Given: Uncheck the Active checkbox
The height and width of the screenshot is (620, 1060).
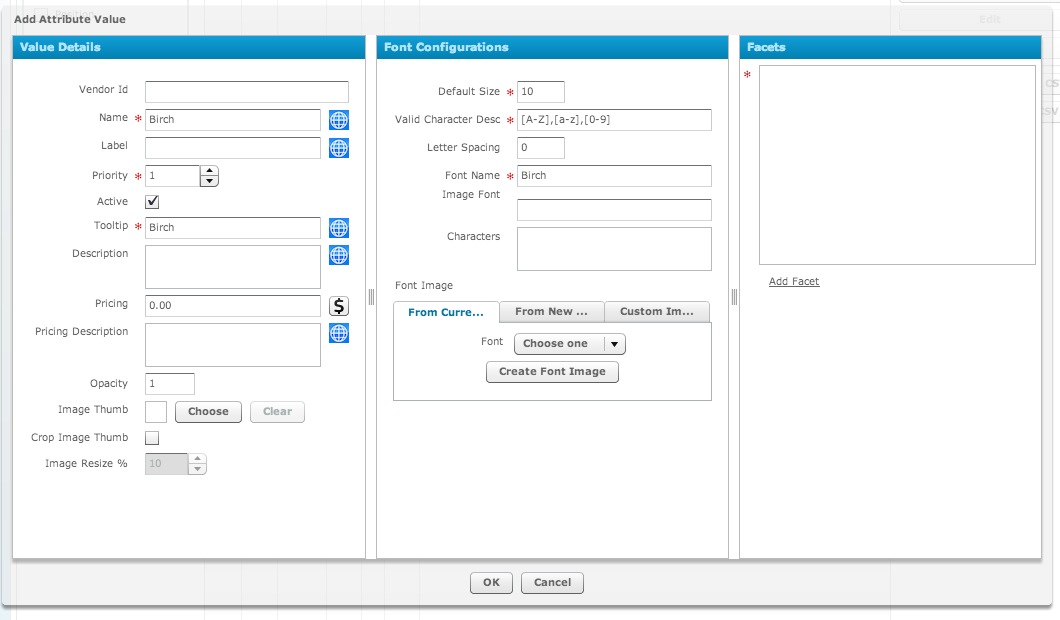Looking at the screenshot, I should 152,201.
